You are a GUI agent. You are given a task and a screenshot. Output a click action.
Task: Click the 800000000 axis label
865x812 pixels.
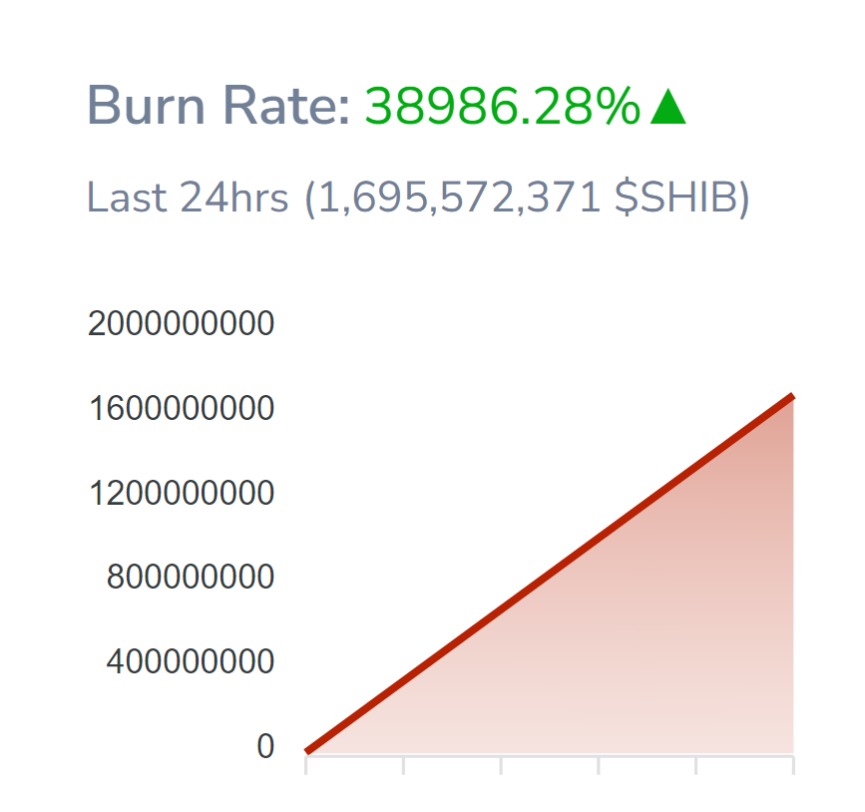[x=190, y=577]
